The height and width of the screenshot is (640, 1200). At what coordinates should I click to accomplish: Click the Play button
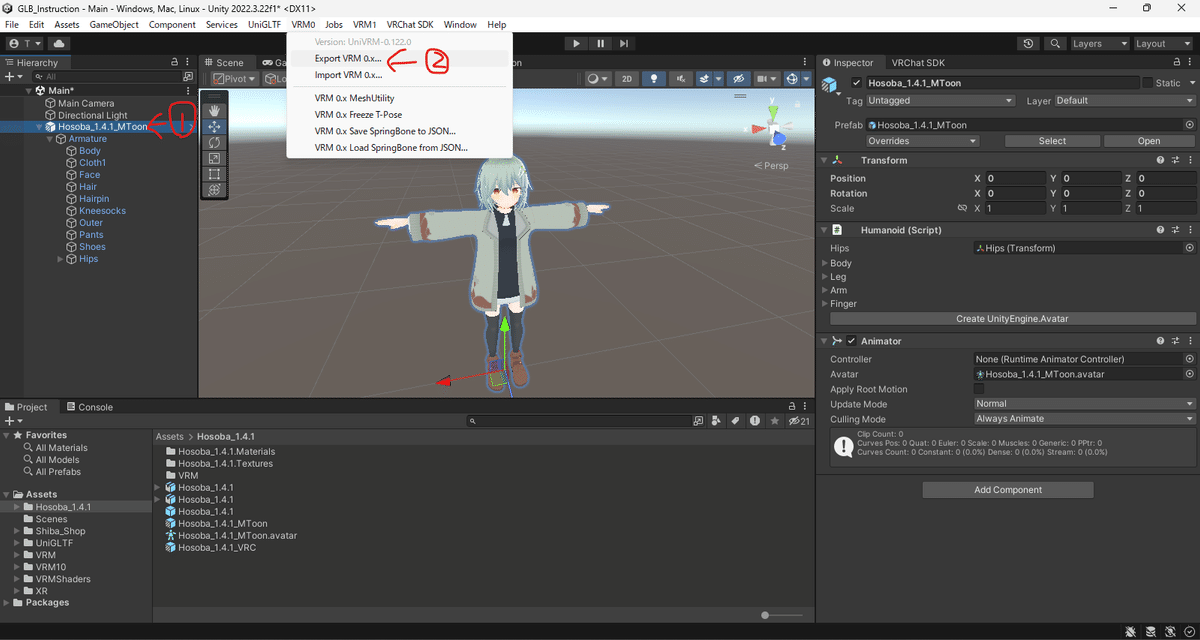tap(576, 44)
